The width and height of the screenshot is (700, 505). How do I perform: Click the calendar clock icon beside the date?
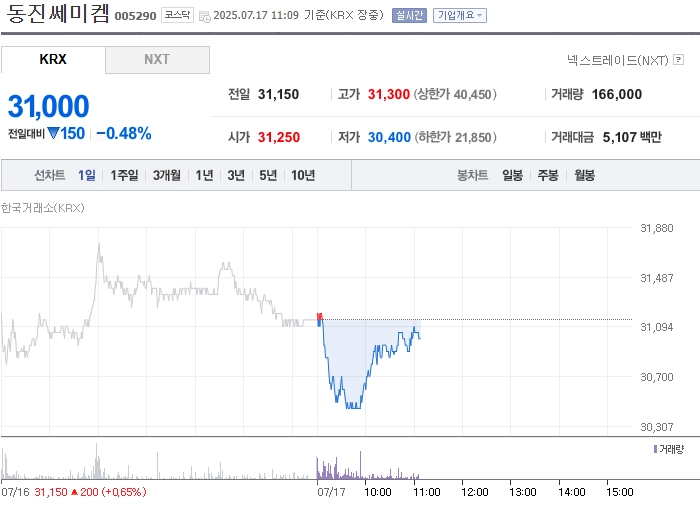pyautogui.click(x=204, y=17)
